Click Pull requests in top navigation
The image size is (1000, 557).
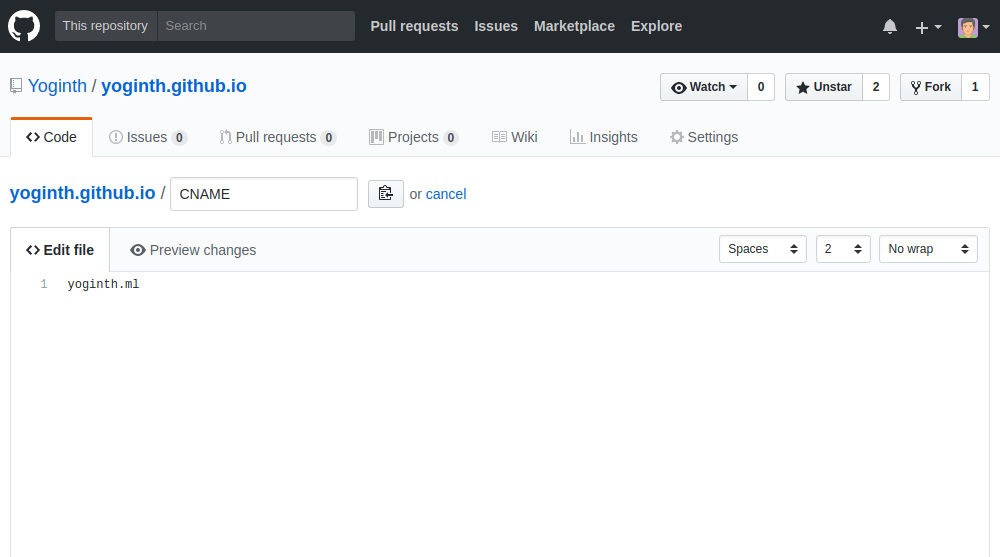(x=414, y=26)
